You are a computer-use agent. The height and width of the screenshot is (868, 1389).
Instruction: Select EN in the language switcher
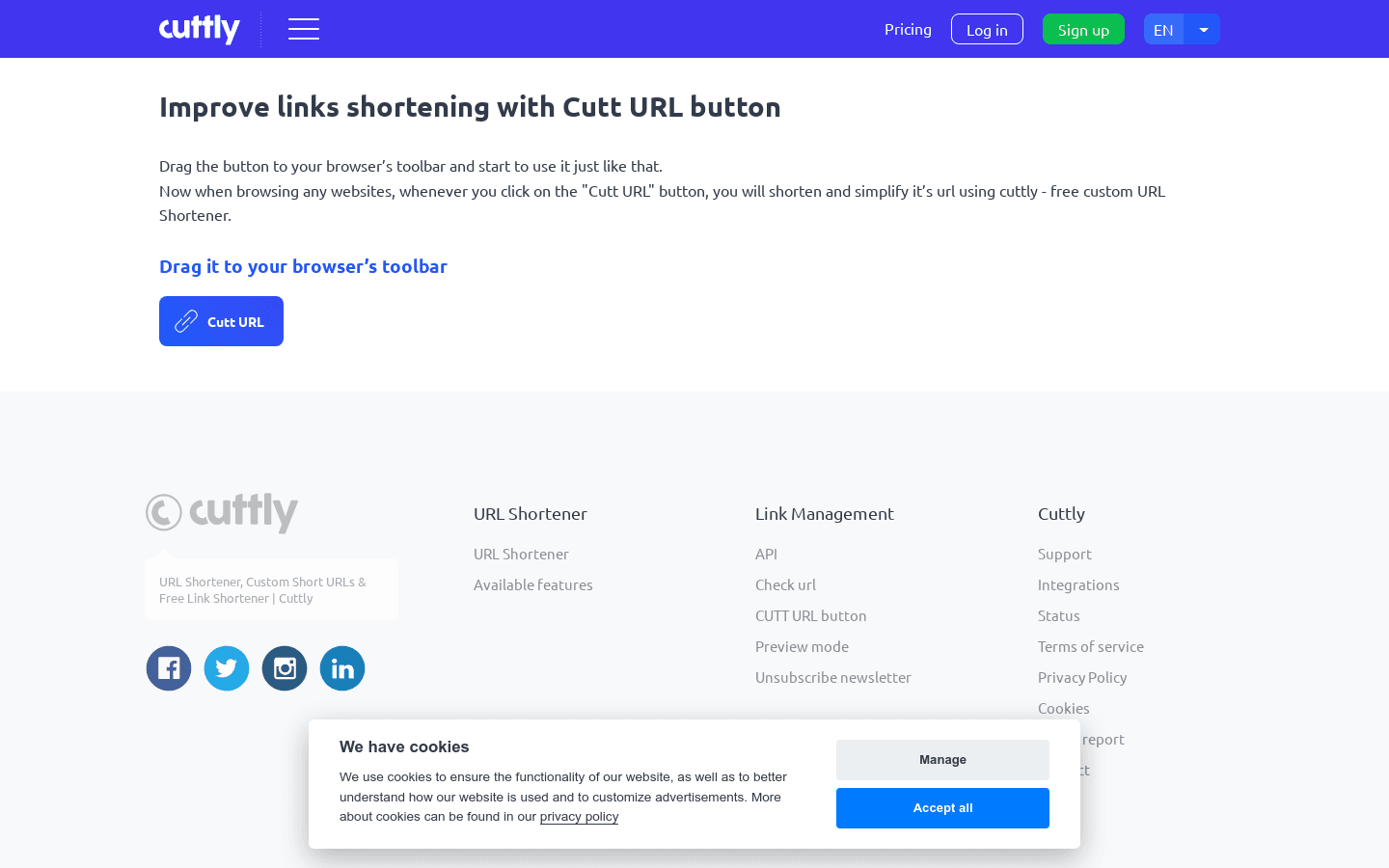tap(1163, 29)
